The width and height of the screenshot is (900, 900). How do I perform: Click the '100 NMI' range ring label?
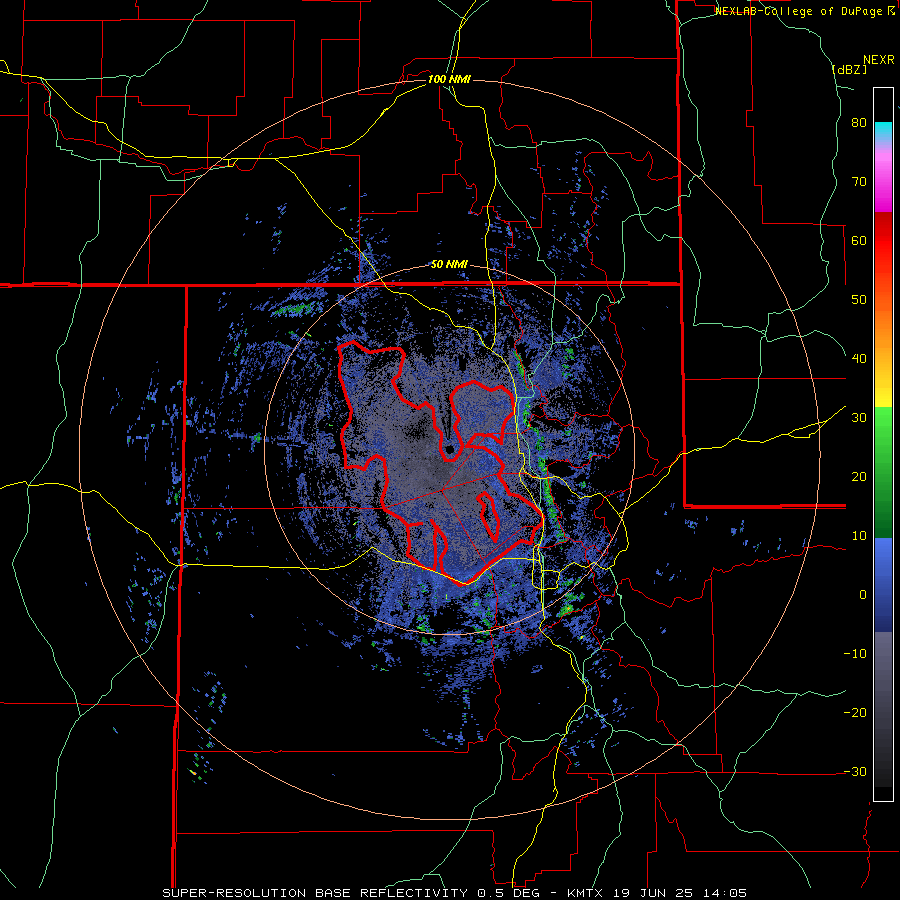click(449, 79)
